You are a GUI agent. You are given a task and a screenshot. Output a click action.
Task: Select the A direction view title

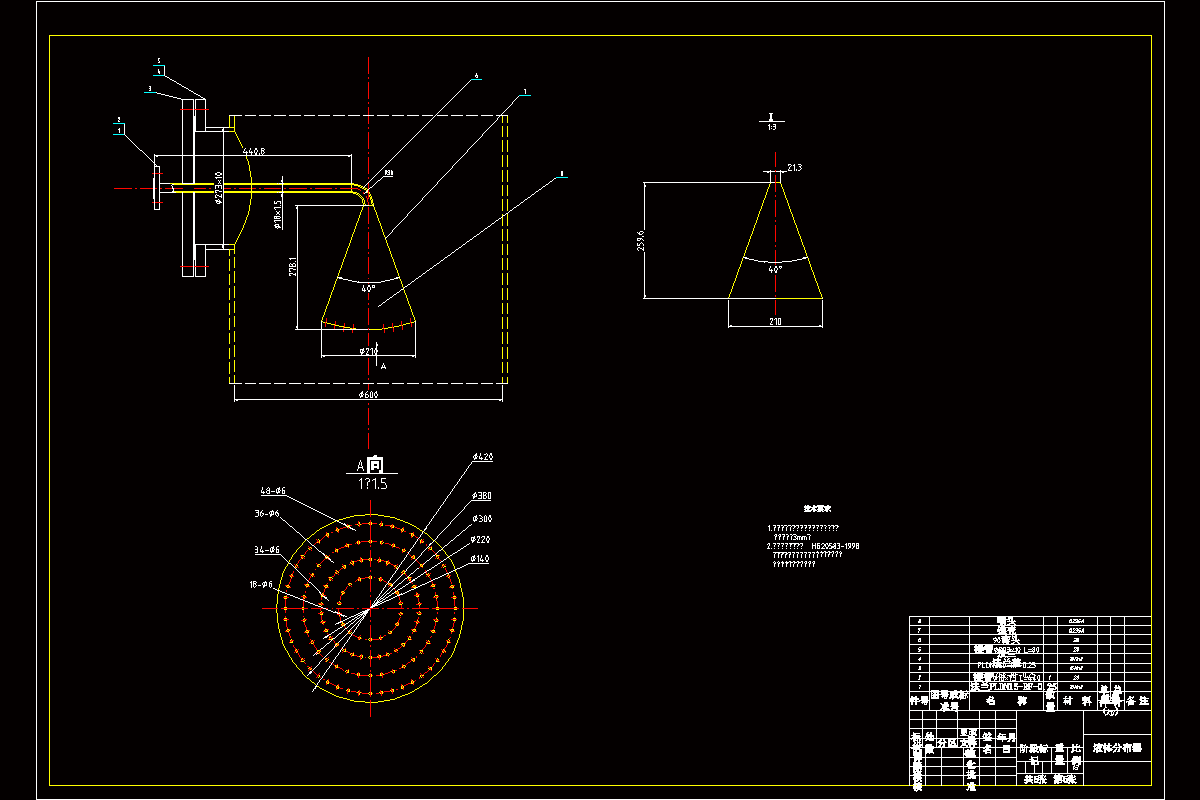[x=370, y=466]
